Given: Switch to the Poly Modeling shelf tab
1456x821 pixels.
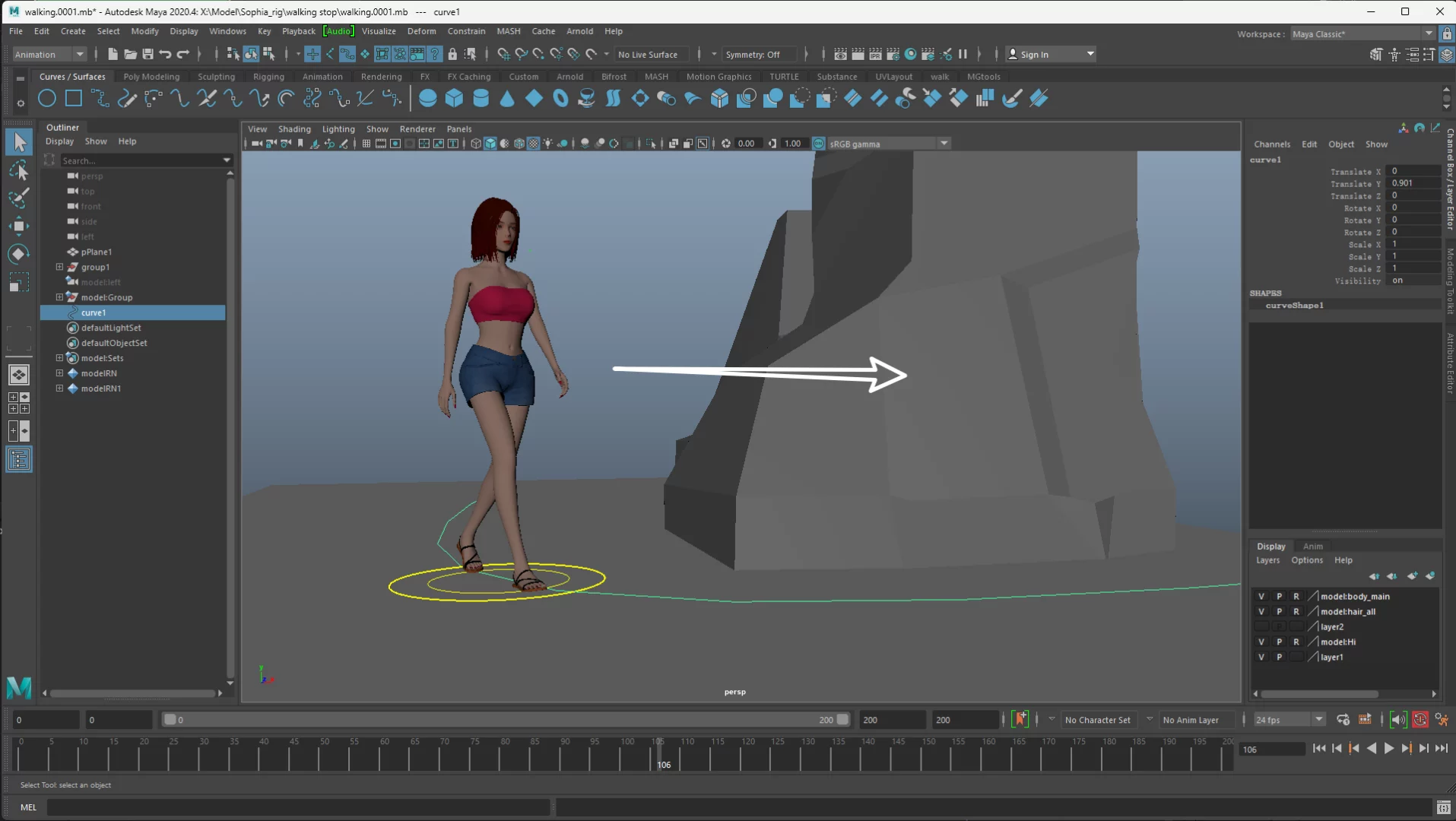Looking at the screenshot, I should pyautogui.click(x=151, y=77).
